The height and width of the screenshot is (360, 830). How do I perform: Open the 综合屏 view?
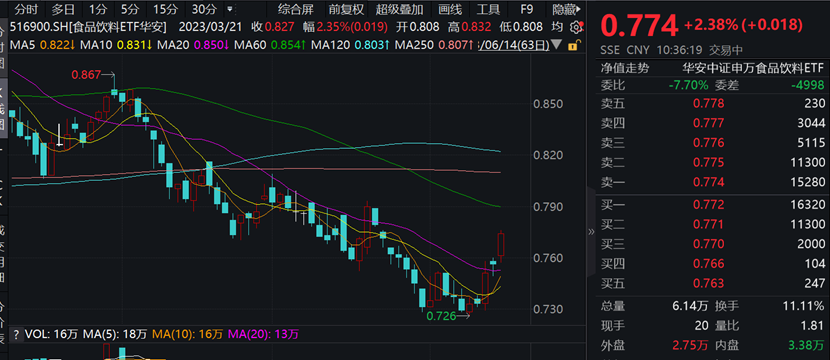(295, 9)
